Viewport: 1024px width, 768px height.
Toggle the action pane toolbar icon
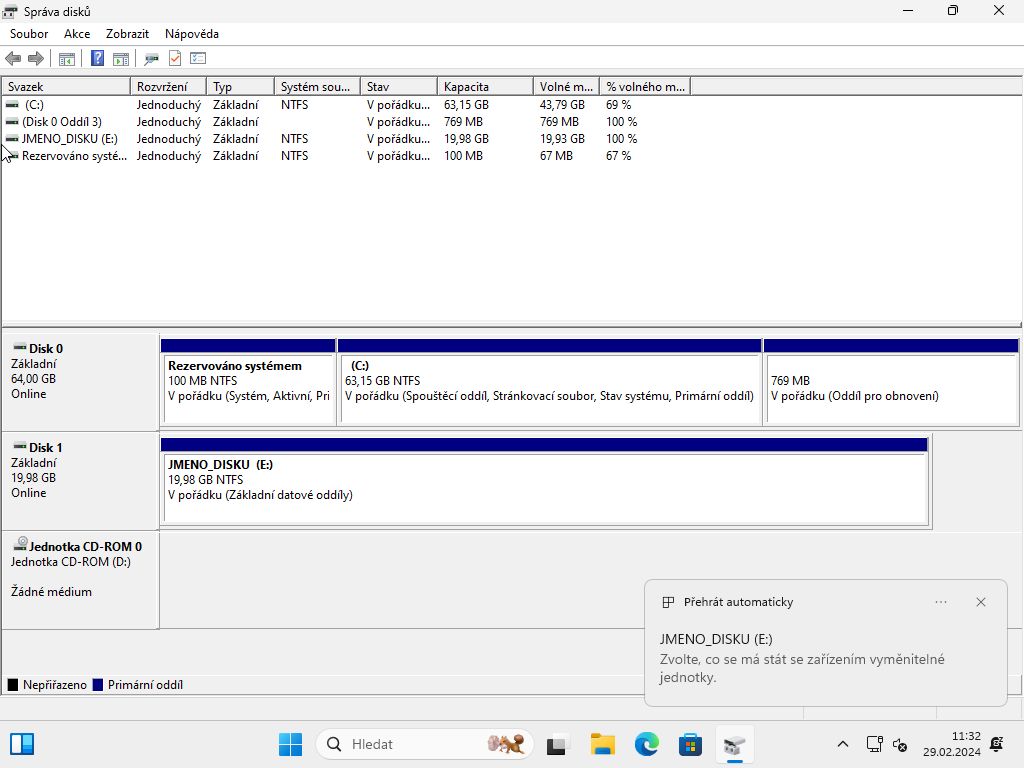click(121, 59)
